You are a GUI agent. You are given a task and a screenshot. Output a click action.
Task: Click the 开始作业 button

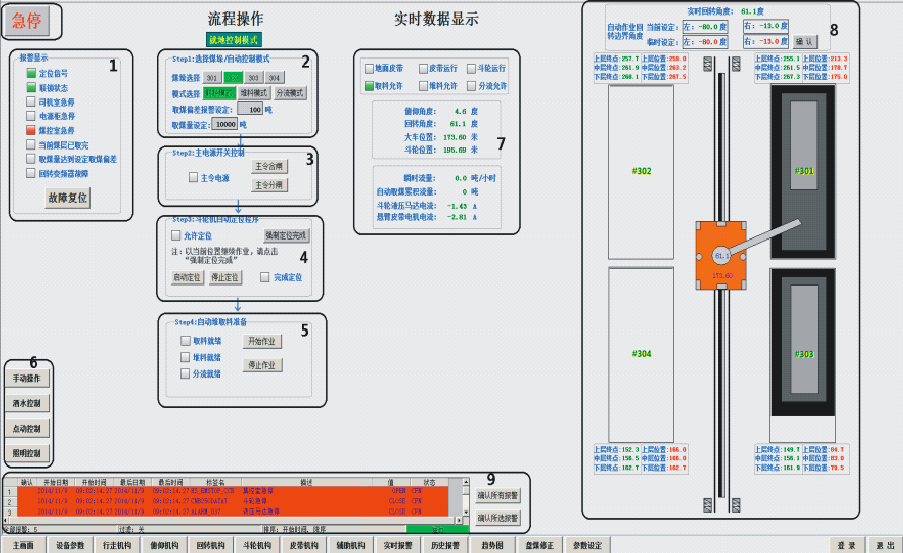[262, 342]
